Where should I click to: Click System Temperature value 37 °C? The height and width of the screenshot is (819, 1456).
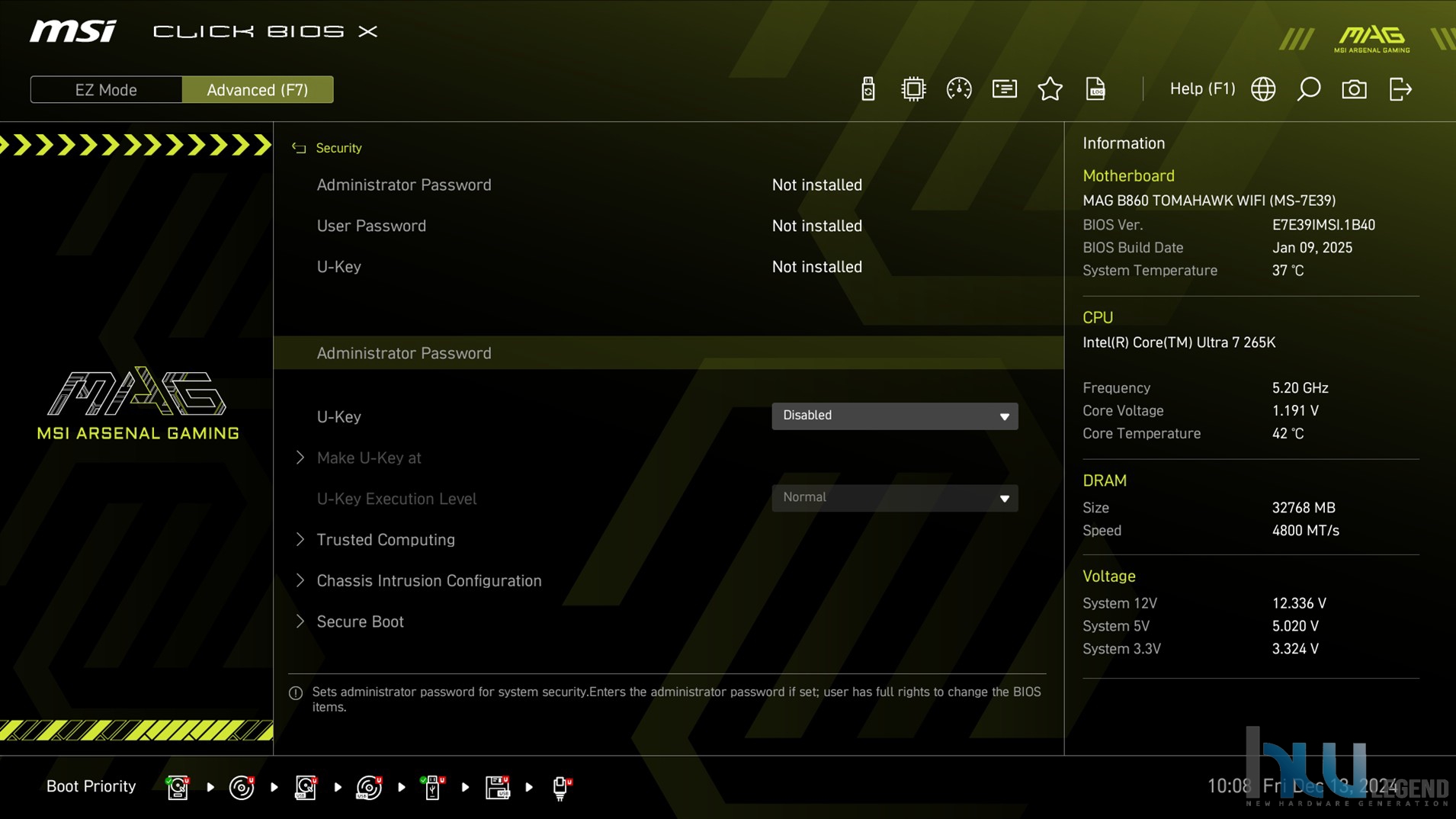[1288, 271]
